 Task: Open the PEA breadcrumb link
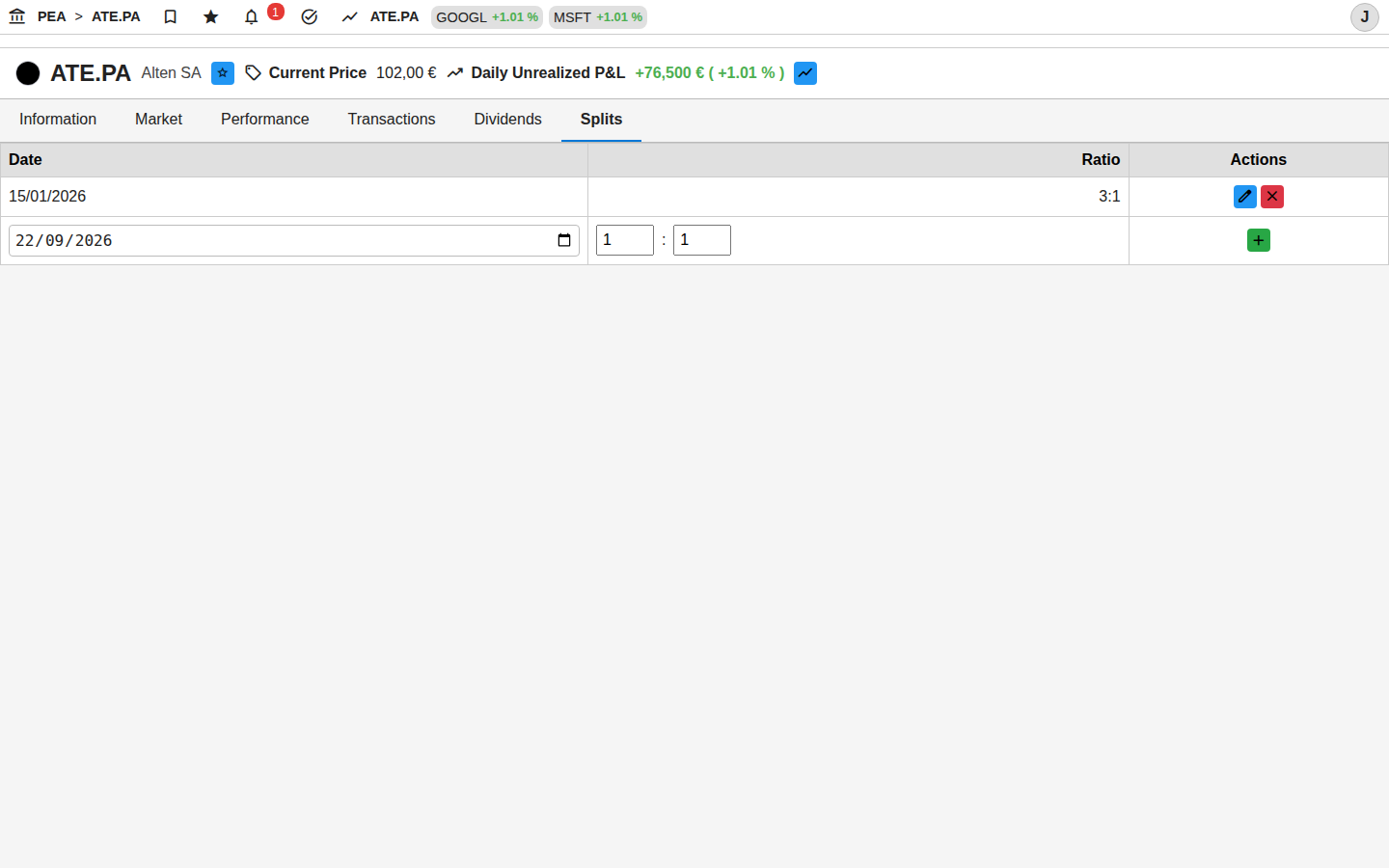pos(52,16)
